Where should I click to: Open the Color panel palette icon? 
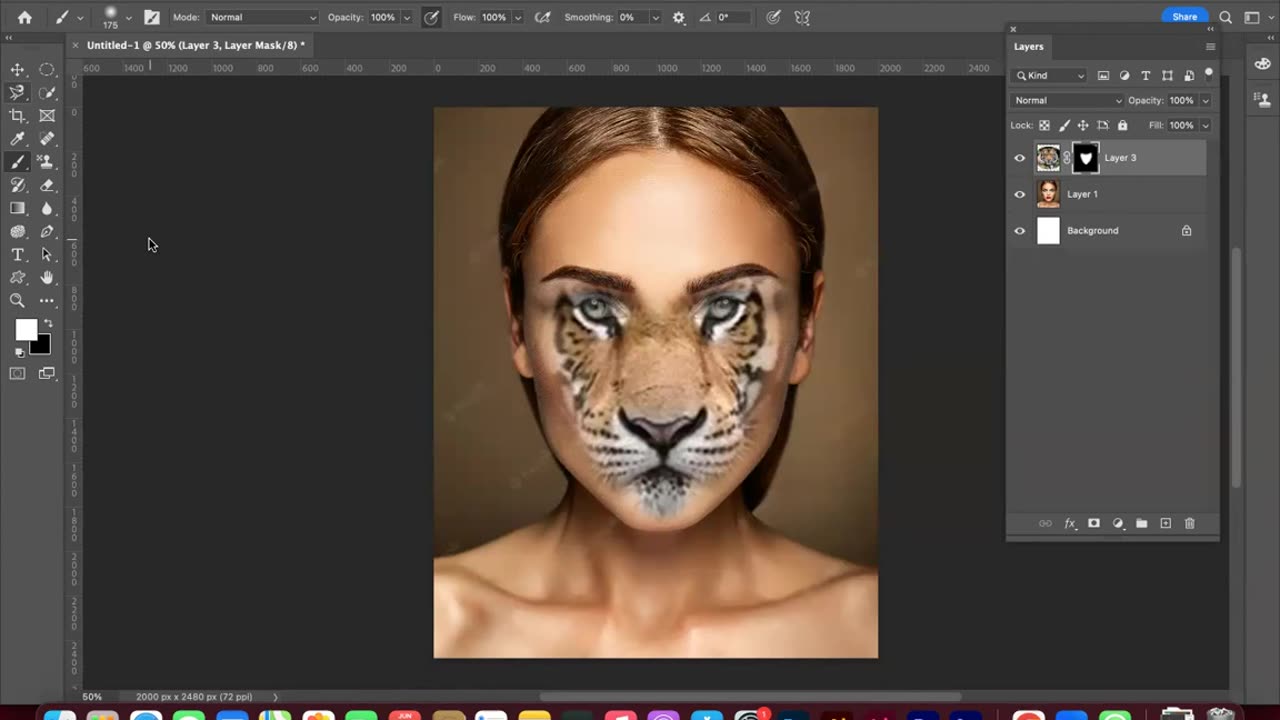pos(1263,64)
